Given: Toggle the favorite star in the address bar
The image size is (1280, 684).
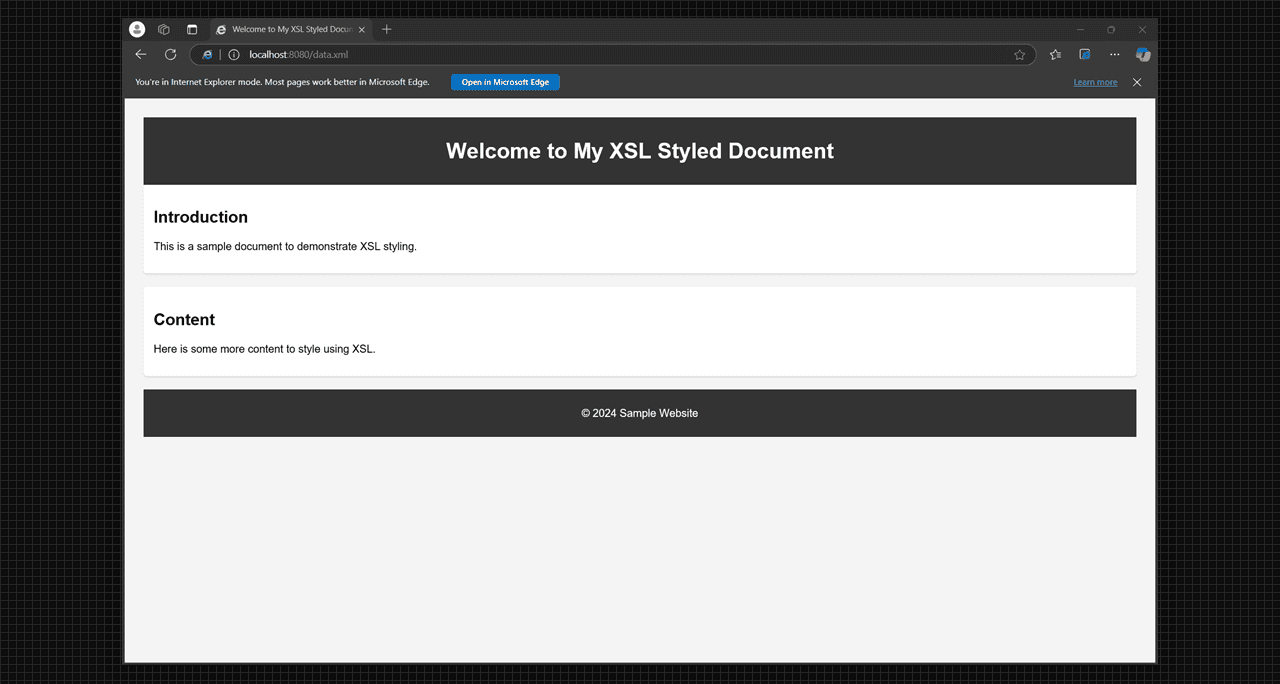Looking at the screenshot, I should 1019,54.
